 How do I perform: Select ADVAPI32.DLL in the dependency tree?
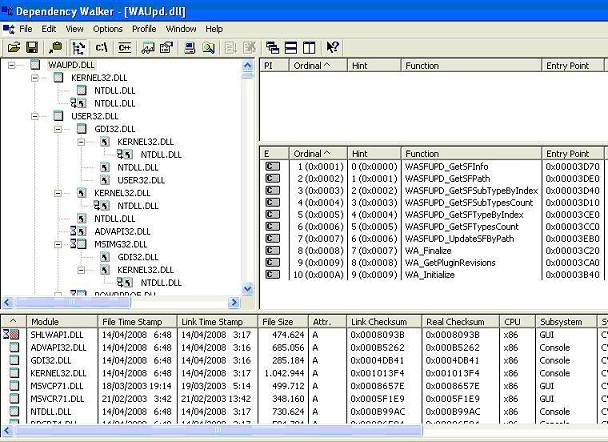[122, 231]
